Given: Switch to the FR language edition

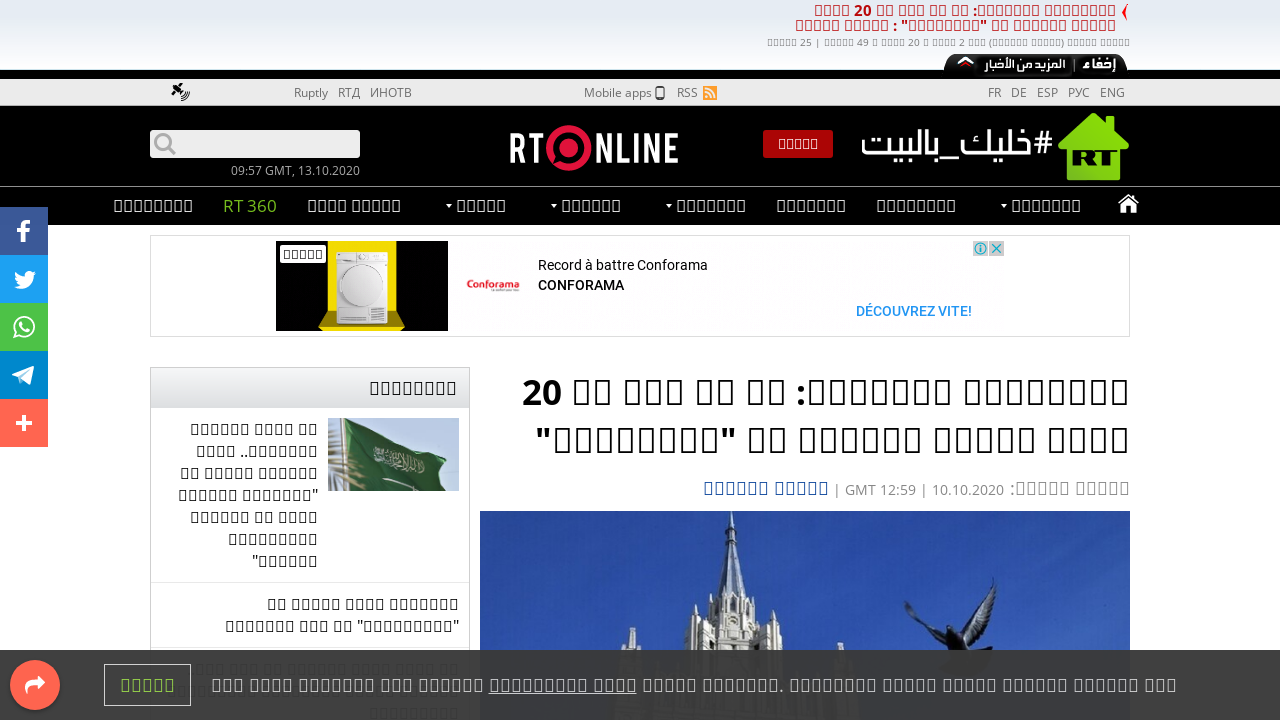Looking at the screenshot, I should tap(995, 93).
